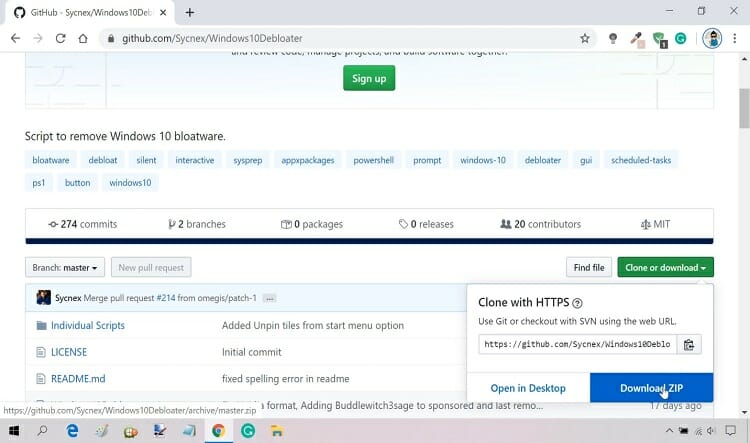
Task: Open the Chrome profile avatar
Action: [712, 38]
